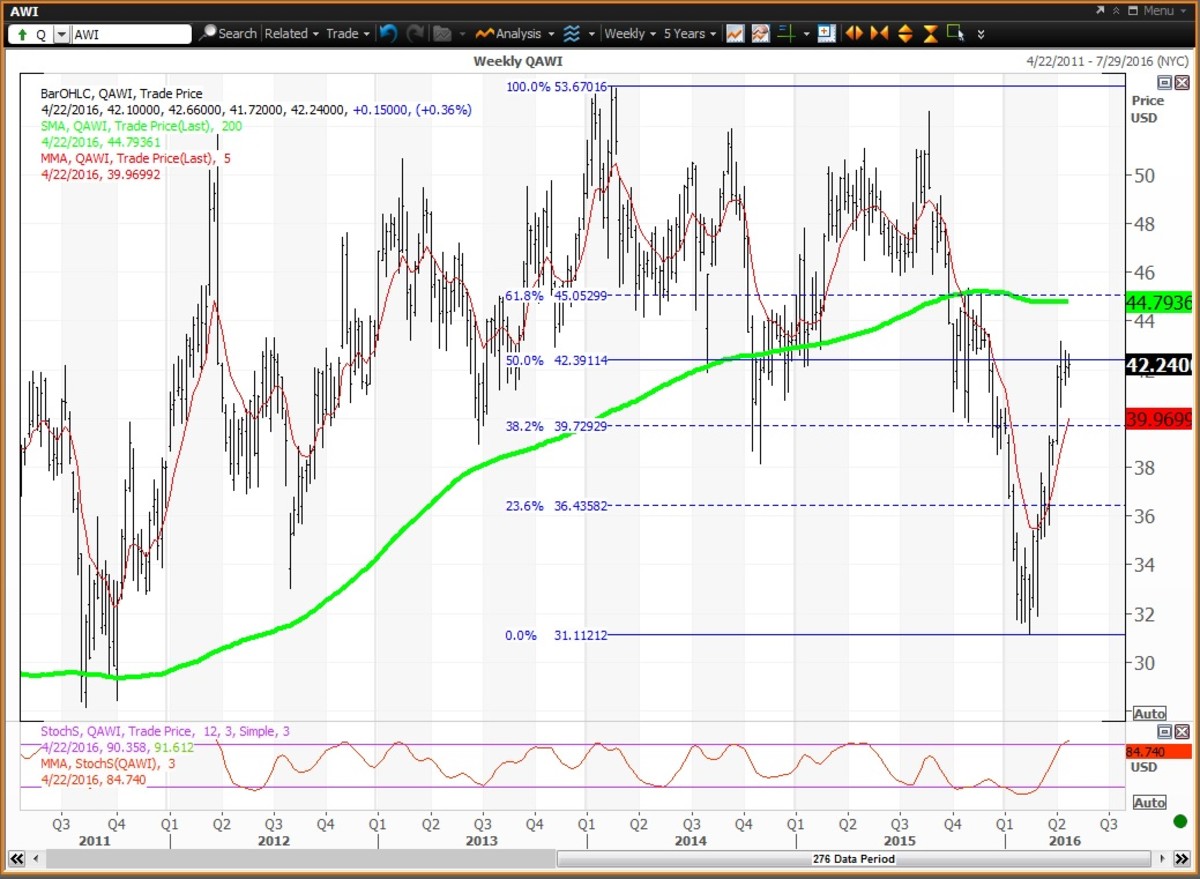Screen dimensions: 1200x879
Task: Collapse the stochastic indicator panel
Action: pos(1164,732)
